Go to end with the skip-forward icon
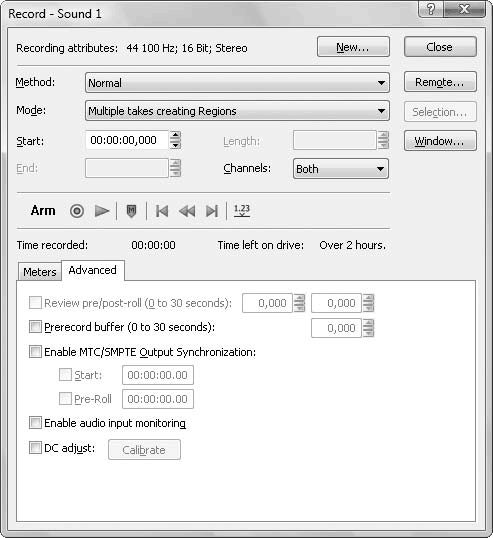The height and width of the screenshot is (538, 493). click(212, 211)
